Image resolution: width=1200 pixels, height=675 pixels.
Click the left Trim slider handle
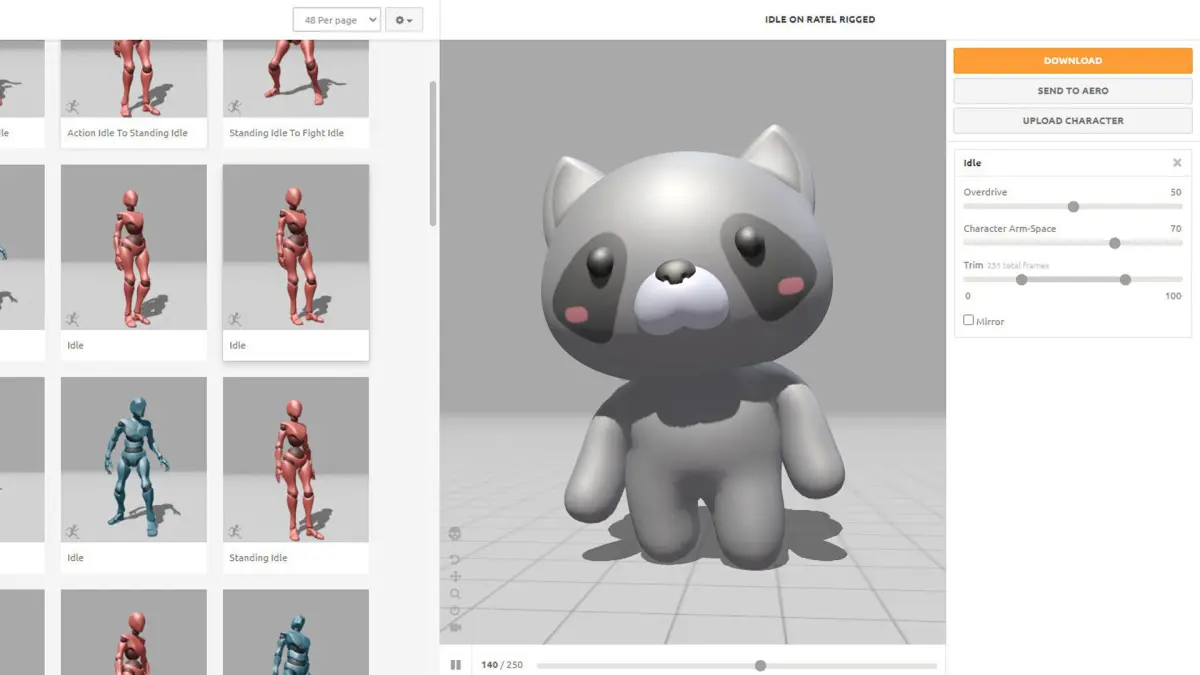1021,280
